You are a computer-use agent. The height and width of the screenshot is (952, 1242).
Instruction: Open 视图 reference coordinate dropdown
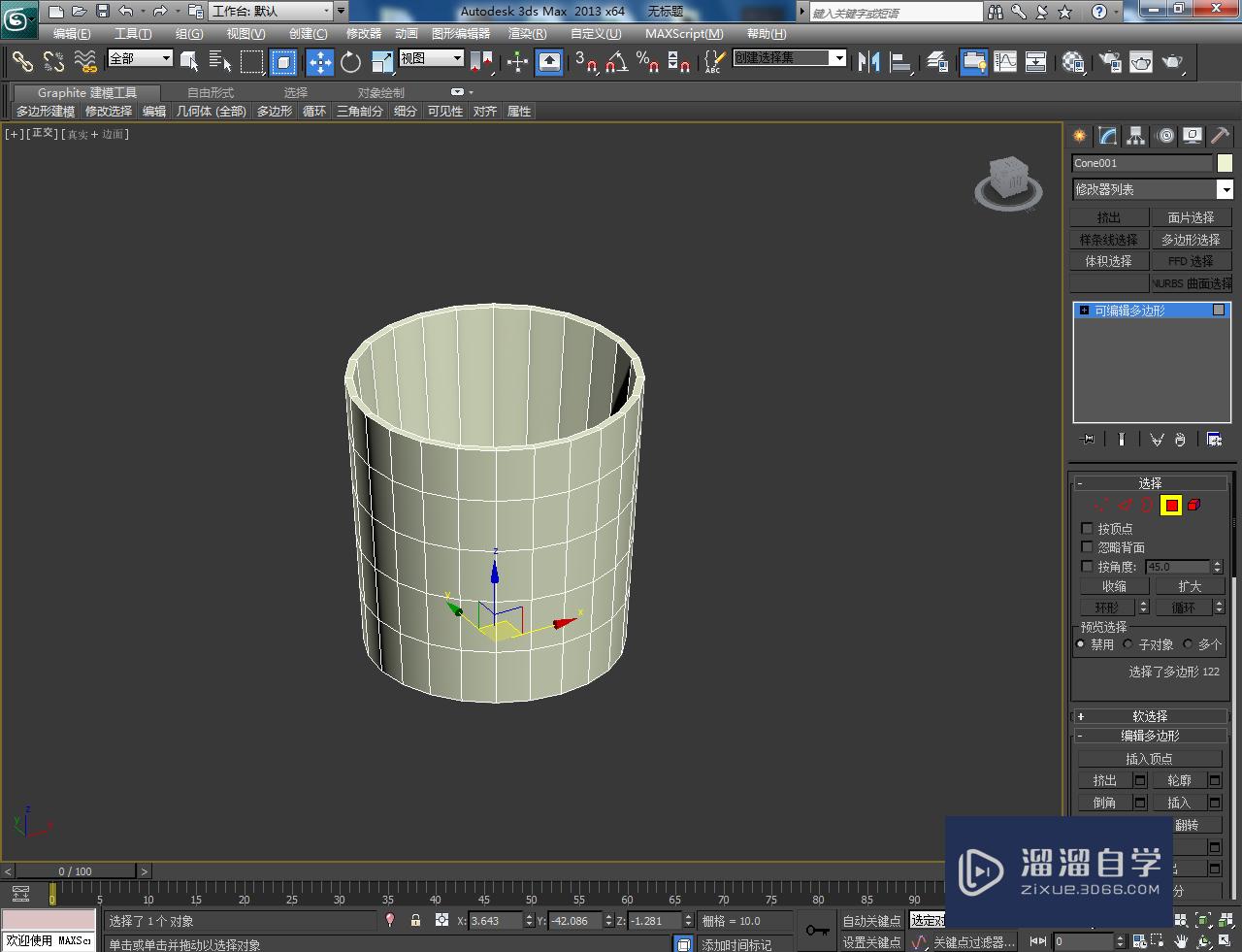[431, 58]
